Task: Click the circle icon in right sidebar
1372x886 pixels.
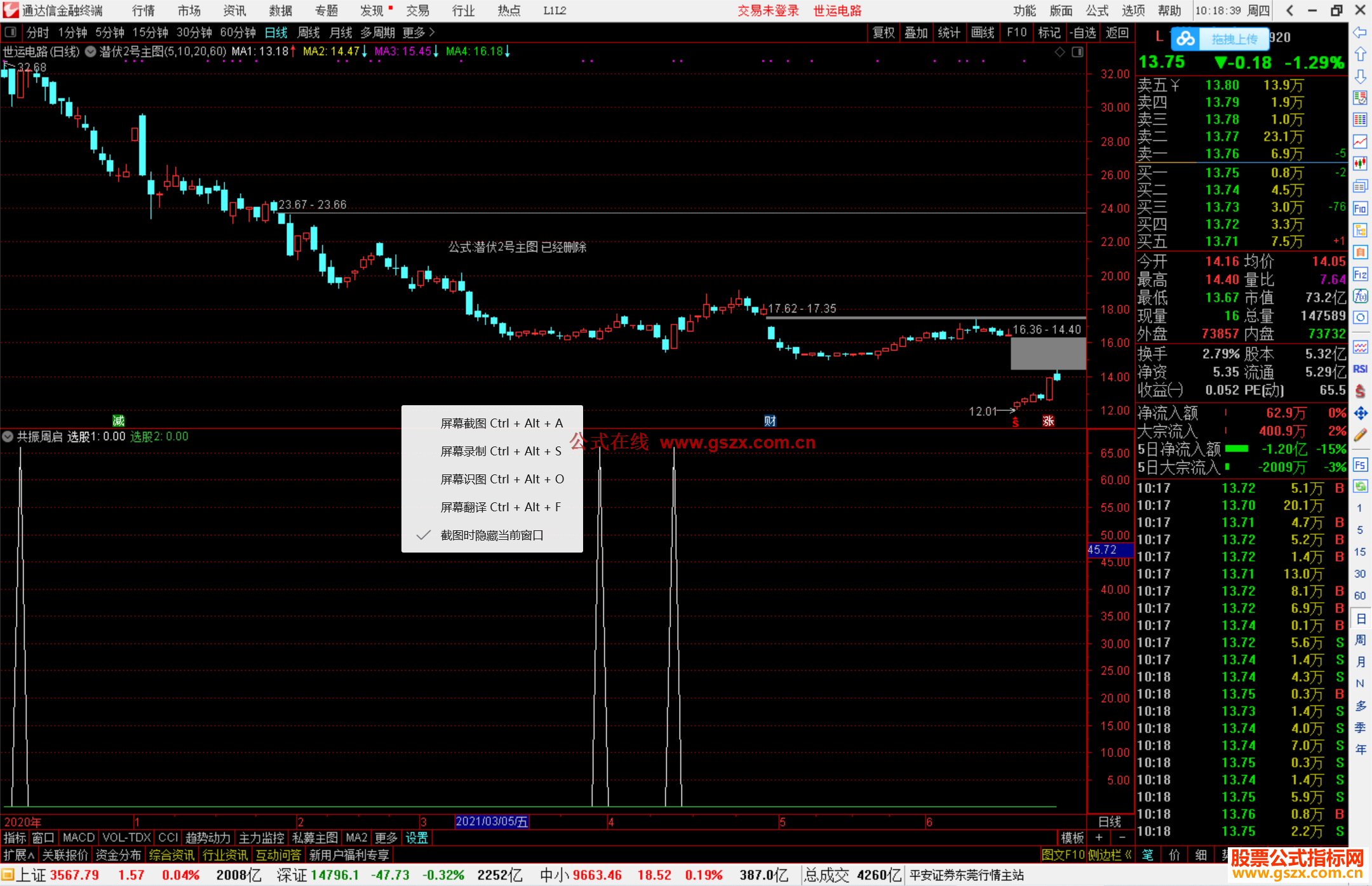Action: 1360,318
